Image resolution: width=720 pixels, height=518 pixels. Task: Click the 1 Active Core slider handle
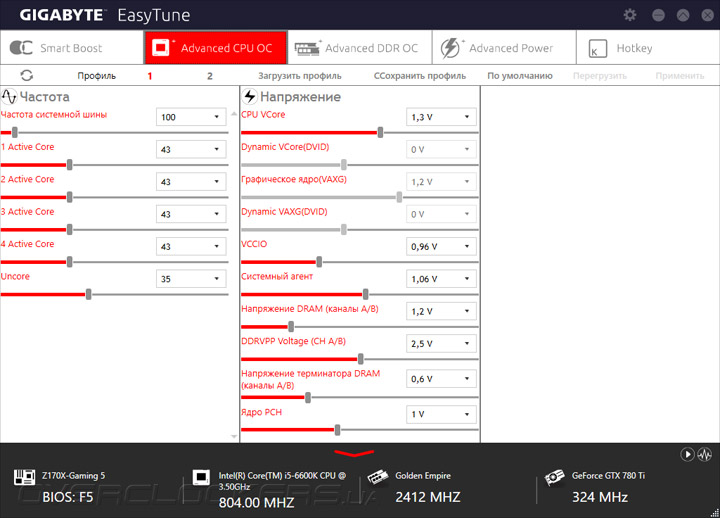point(69,165)
